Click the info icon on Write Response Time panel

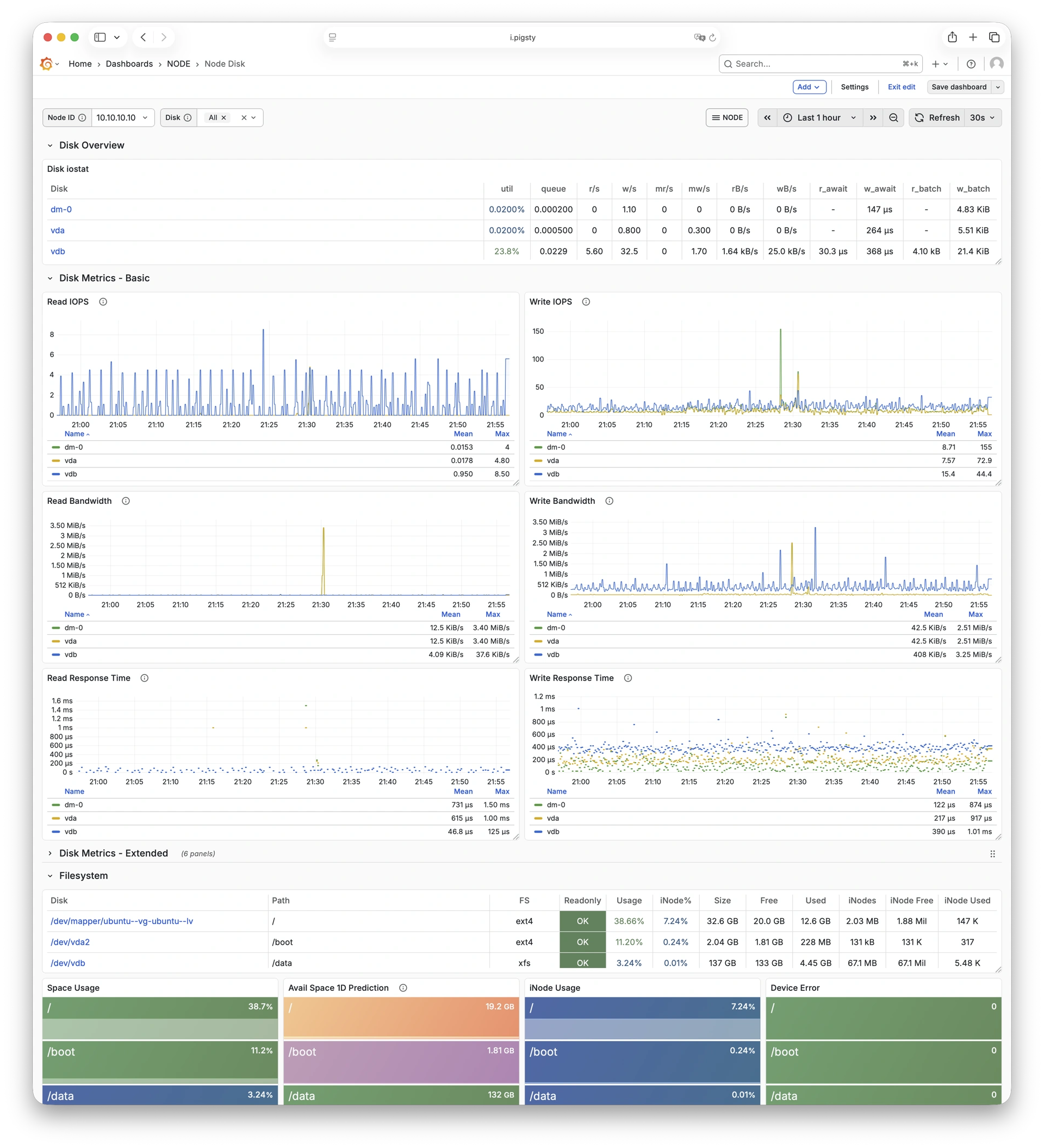pyautogui.click(x=628, y=678)
